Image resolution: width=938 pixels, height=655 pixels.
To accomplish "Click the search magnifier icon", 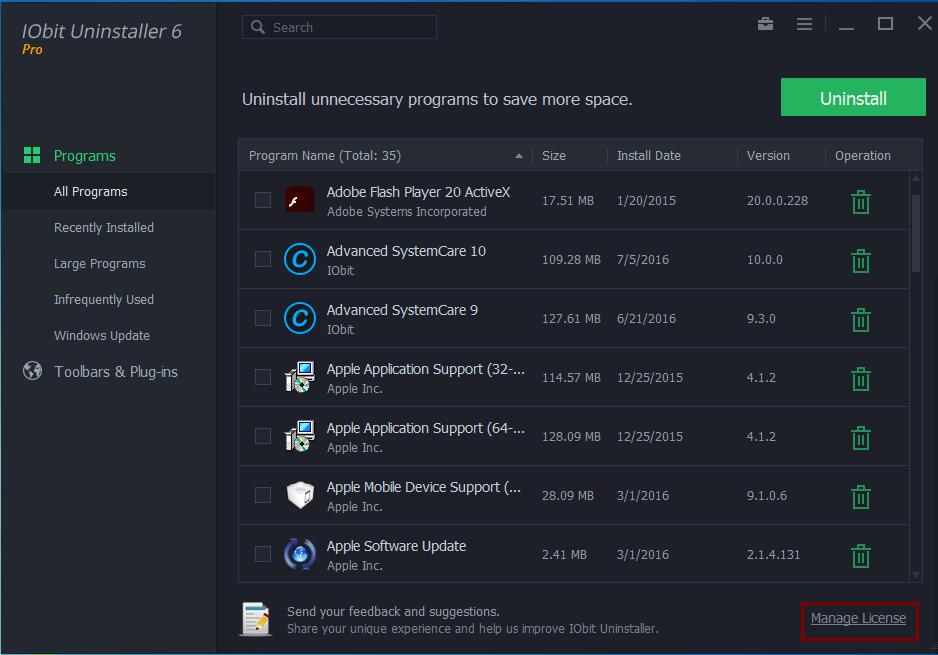I will (x=258, y=27).
